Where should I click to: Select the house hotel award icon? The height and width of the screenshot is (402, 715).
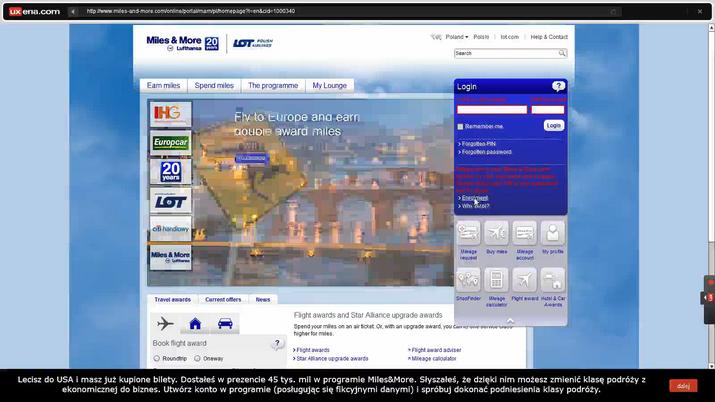(x=195, y=324)
